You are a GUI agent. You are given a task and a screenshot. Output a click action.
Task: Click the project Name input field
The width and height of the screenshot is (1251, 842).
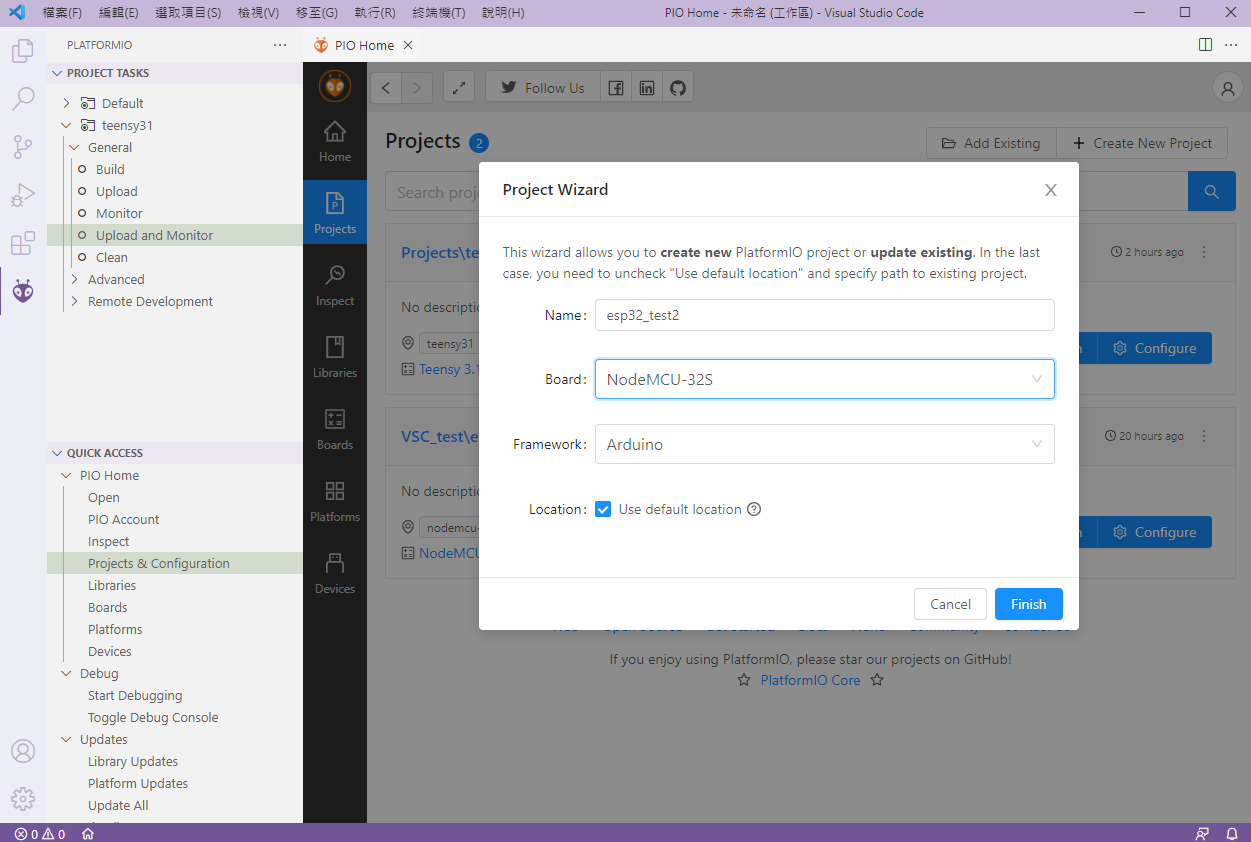coord(824,315)
